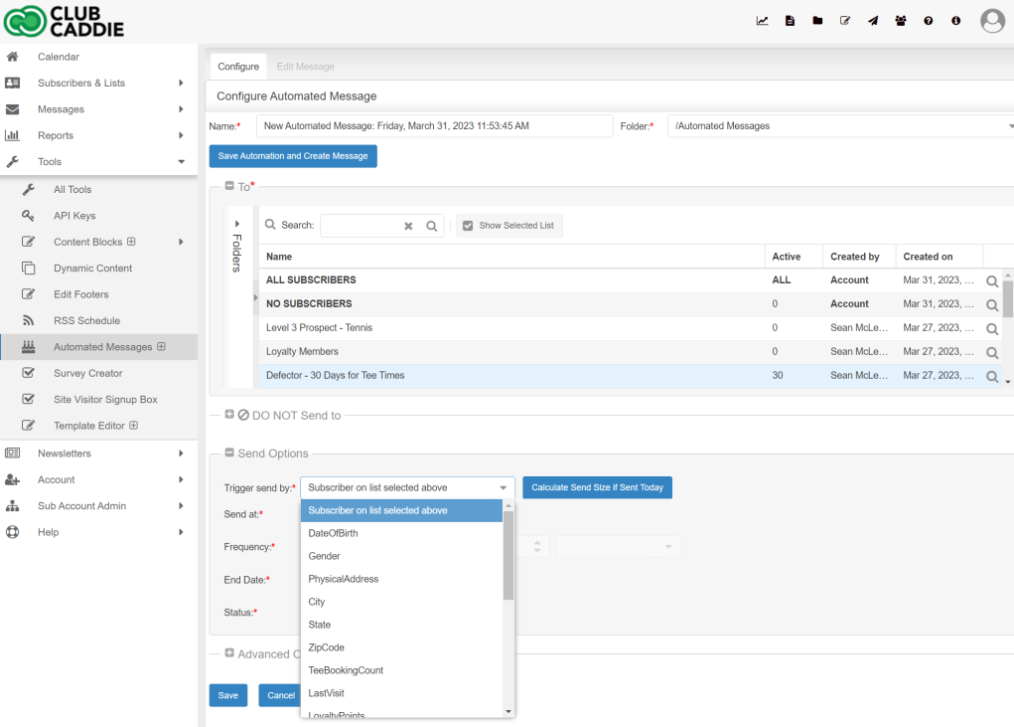Click the folder icon in top toolbar

[x=817, y=21]
